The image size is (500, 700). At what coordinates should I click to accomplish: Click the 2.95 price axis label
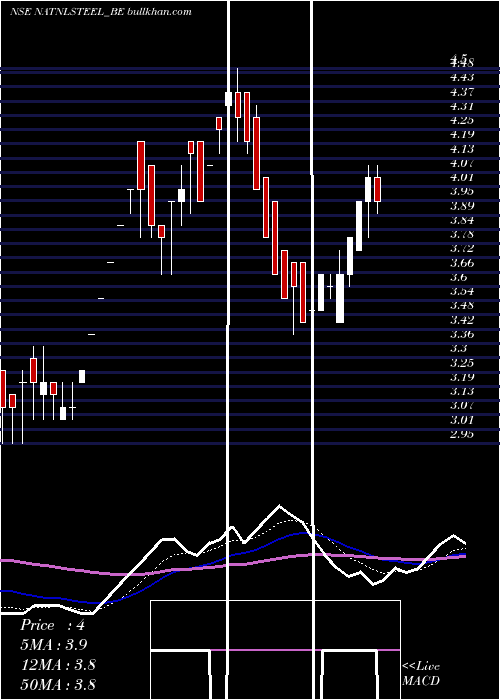coord(462,434)
